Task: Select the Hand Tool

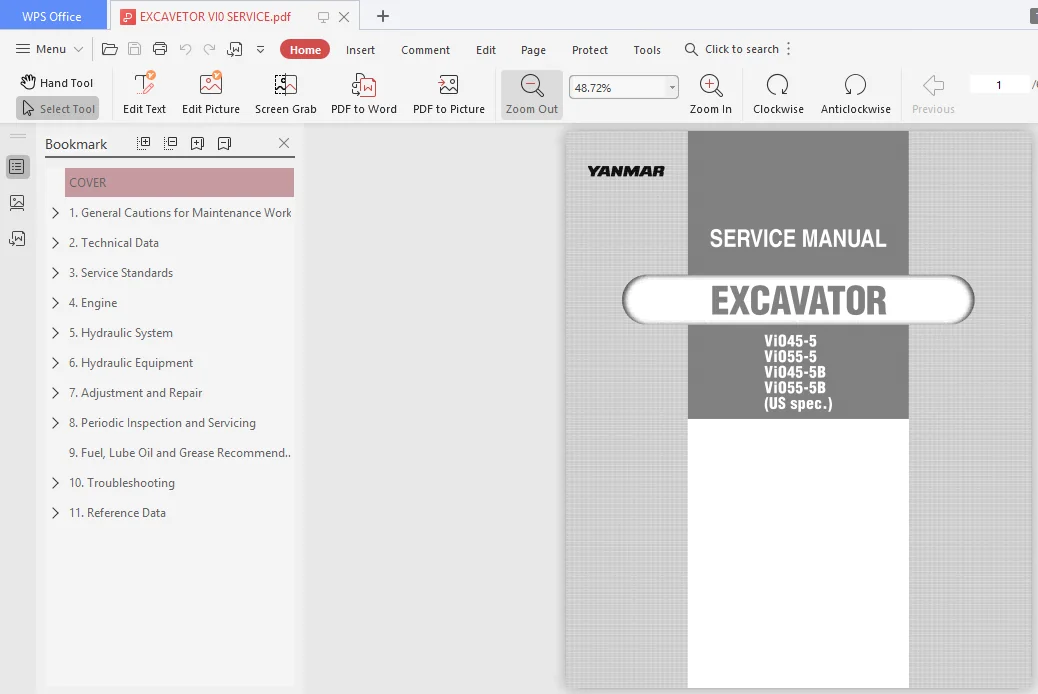Action: 57,83
